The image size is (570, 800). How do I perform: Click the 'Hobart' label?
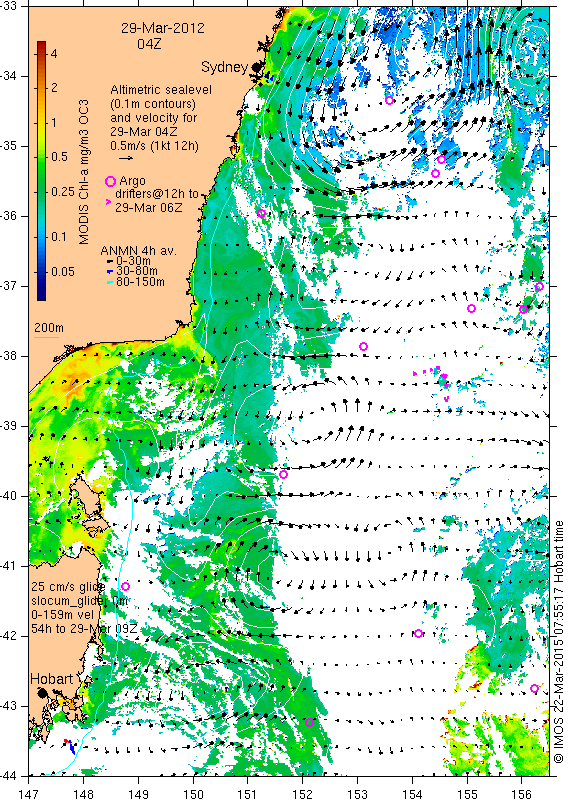coord(52,679)
